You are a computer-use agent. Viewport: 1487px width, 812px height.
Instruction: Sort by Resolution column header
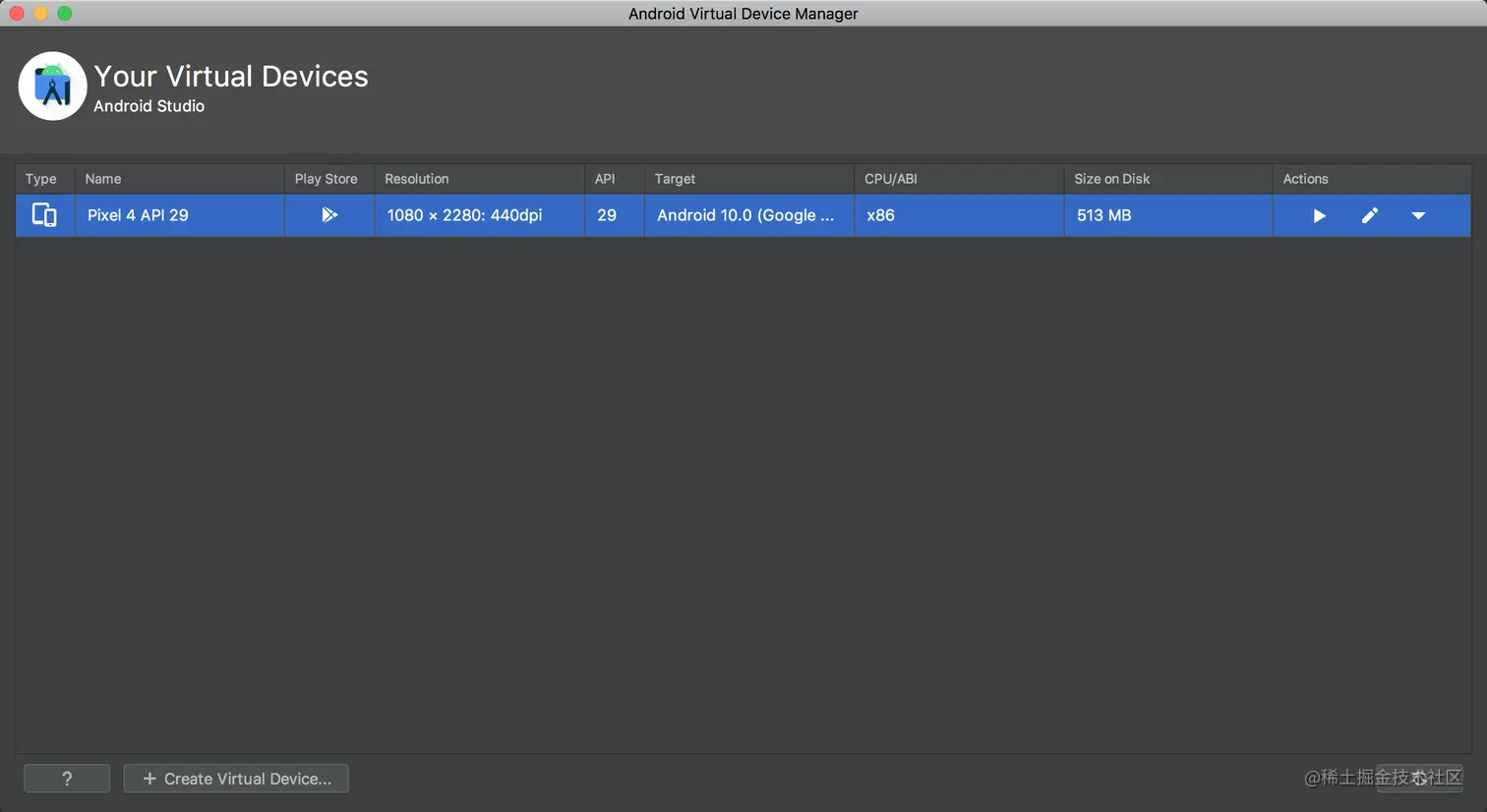[480, 179]
